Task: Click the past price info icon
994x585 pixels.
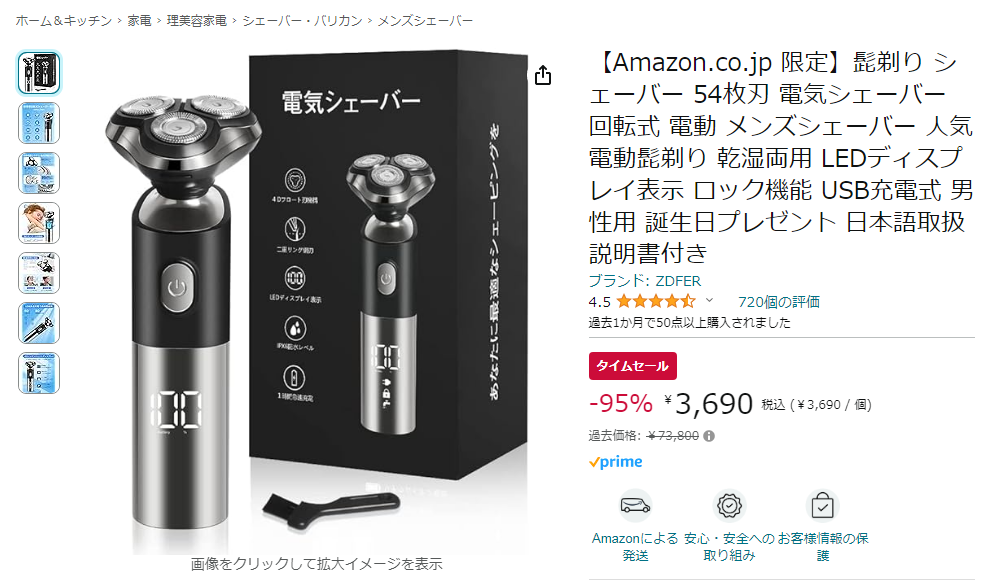Action: tap(709, 436)
